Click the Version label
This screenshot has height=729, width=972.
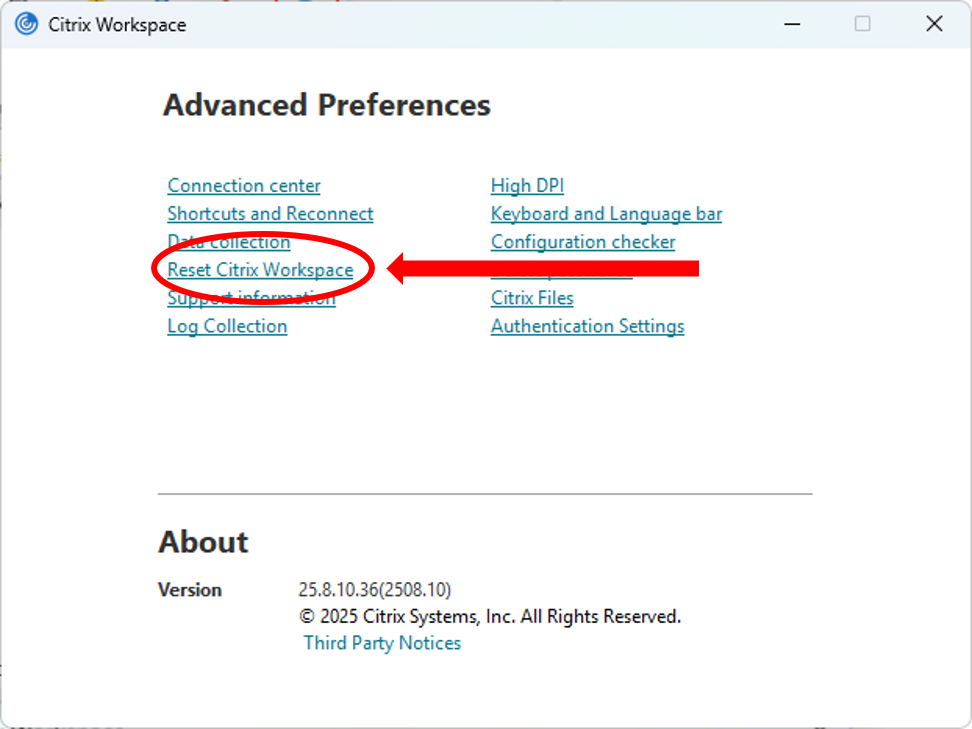point(190,590)
